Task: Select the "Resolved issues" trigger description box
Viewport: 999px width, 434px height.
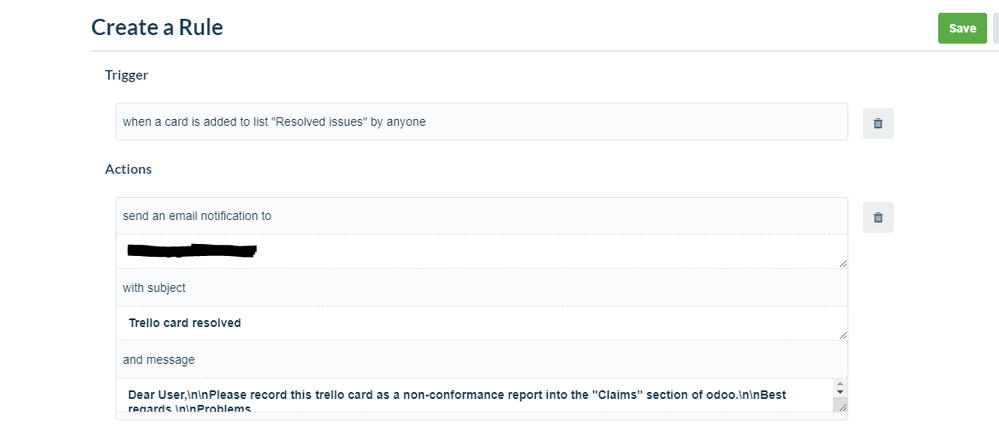Action: 482,121
